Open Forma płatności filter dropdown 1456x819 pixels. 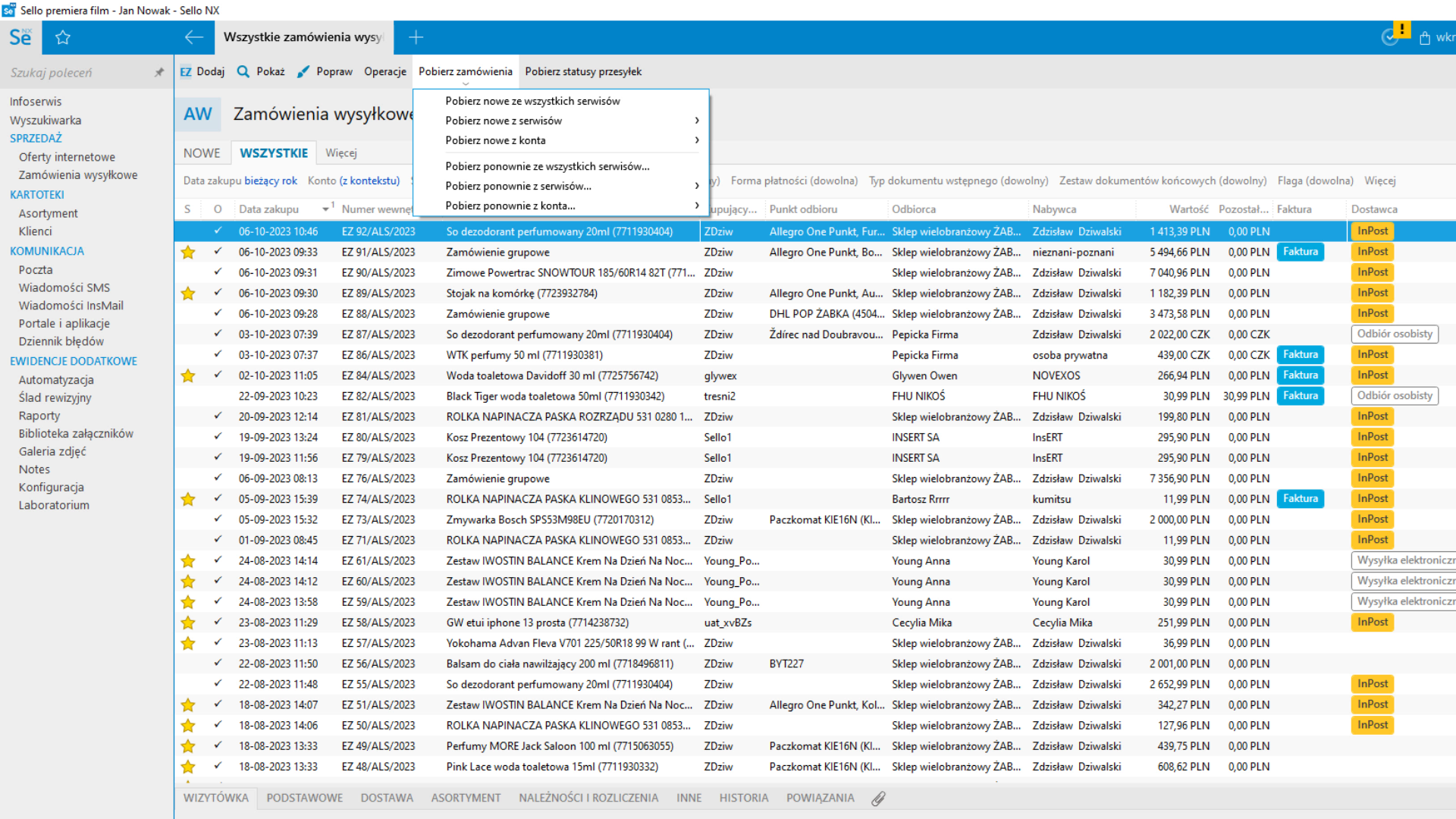pos(794,180)
